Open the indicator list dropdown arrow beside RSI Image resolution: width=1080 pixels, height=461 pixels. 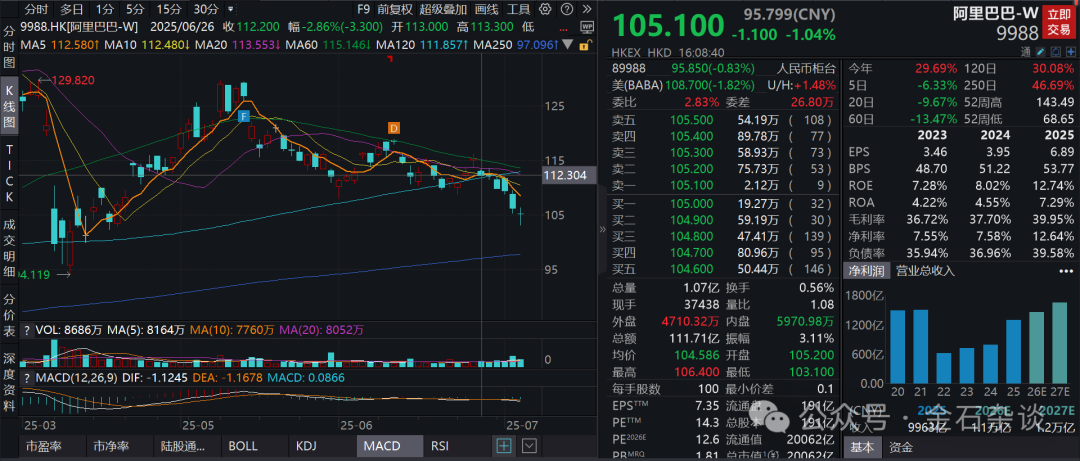[529, 445]
